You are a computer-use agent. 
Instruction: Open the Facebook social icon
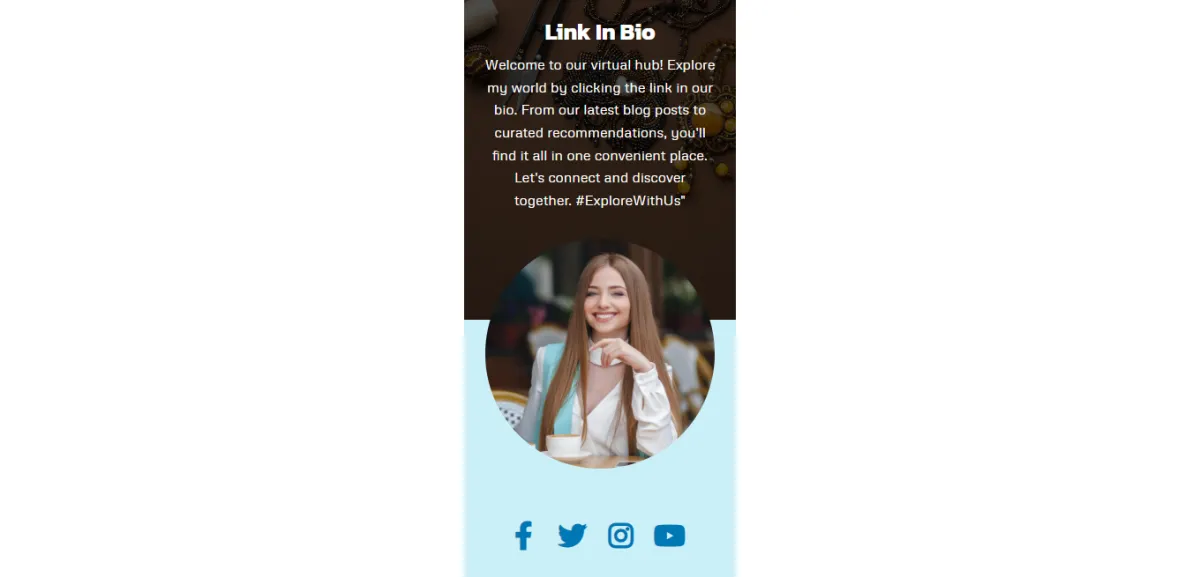pyautogui.click(x=523, y=536)
